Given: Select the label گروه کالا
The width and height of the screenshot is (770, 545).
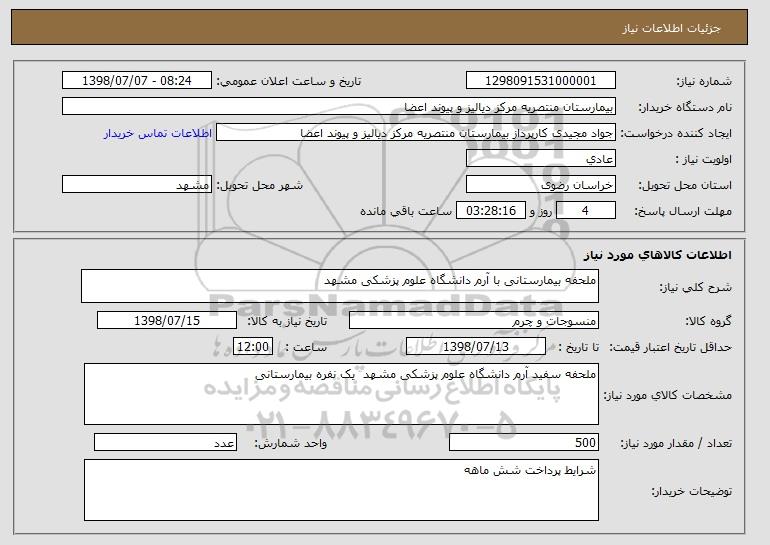Looking at the screenshot, I should click(x=709, y=321).
